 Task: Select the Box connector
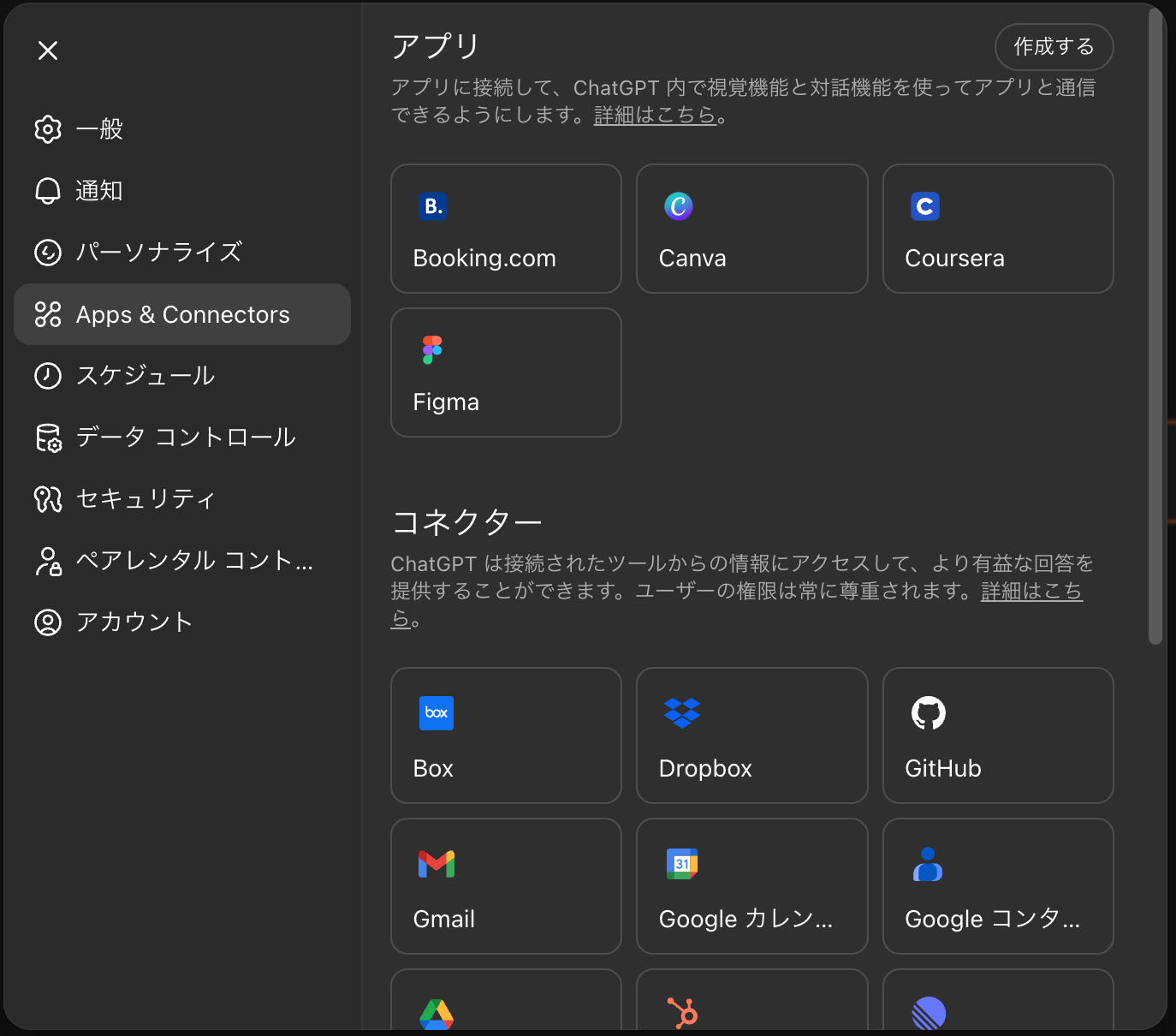(505, 735)
